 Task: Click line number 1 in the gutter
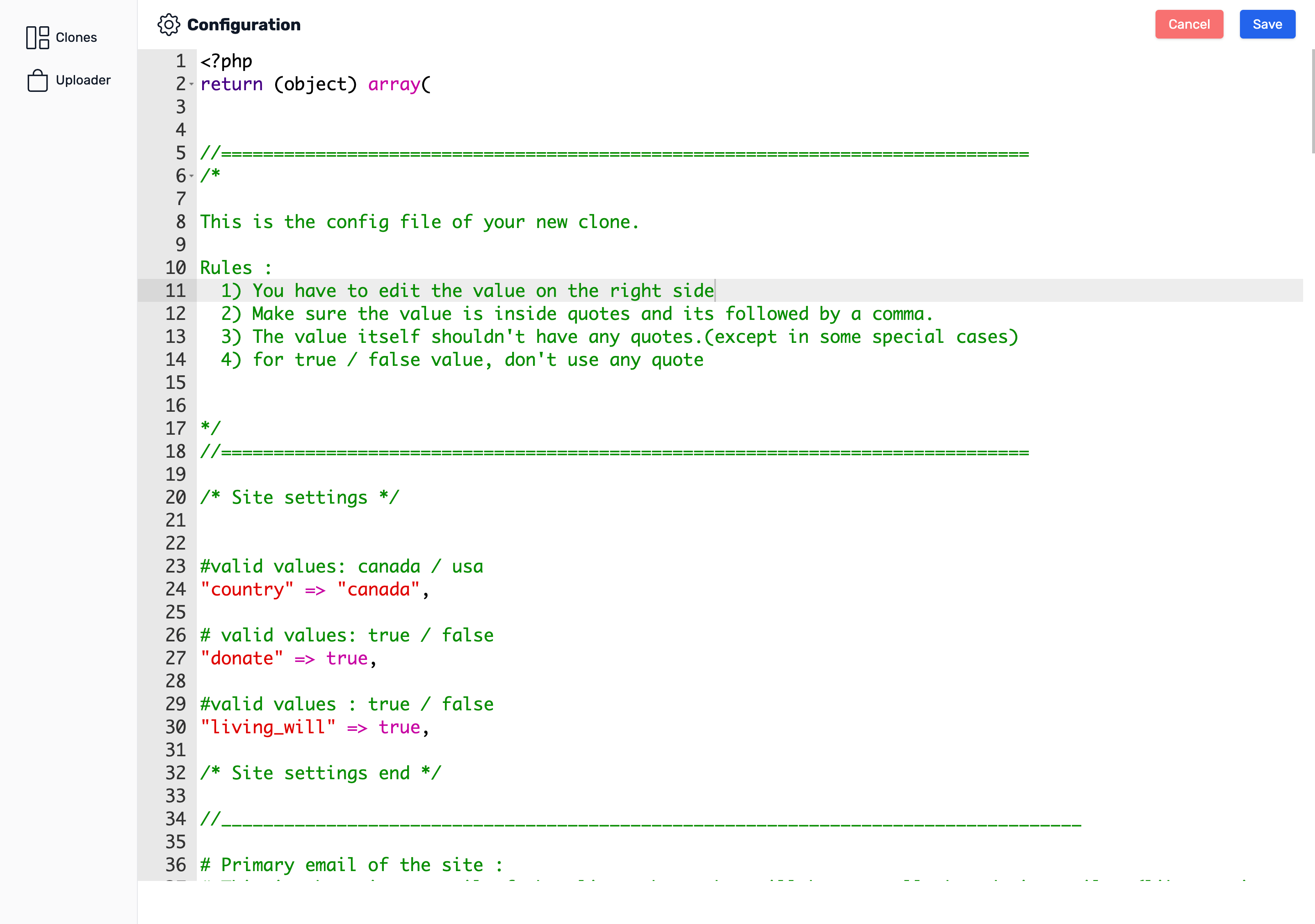(181, 61)
